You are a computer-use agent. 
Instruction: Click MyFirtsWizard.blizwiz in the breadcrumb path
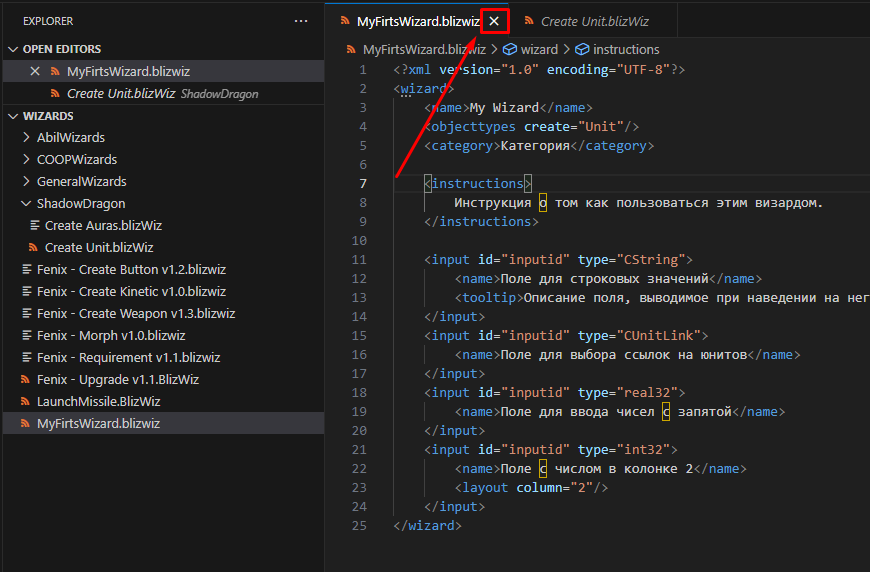tap(424, 49)
